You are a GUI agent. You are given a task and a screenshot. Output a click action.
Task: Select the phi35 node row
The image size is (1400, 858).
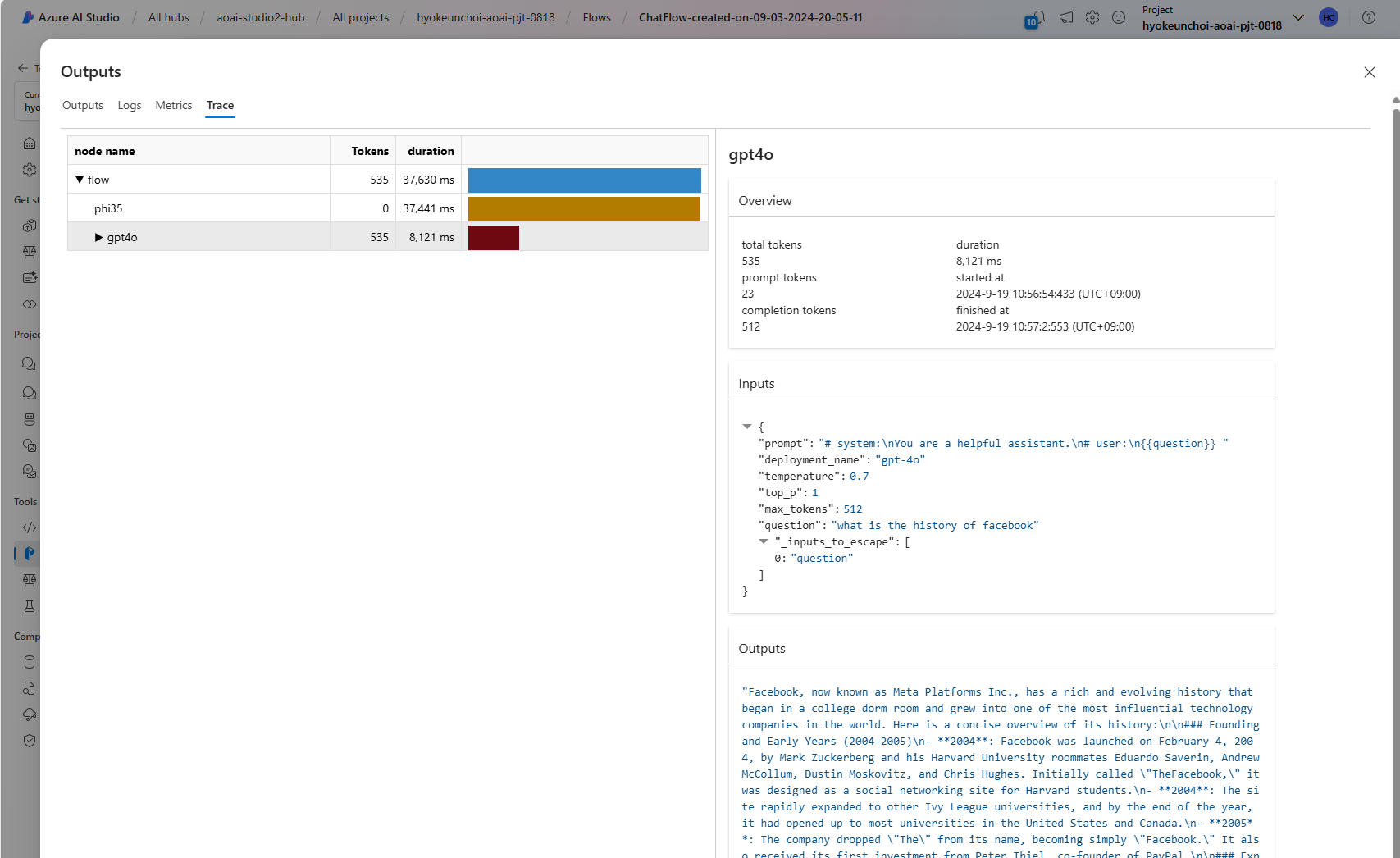coord(388,208)
